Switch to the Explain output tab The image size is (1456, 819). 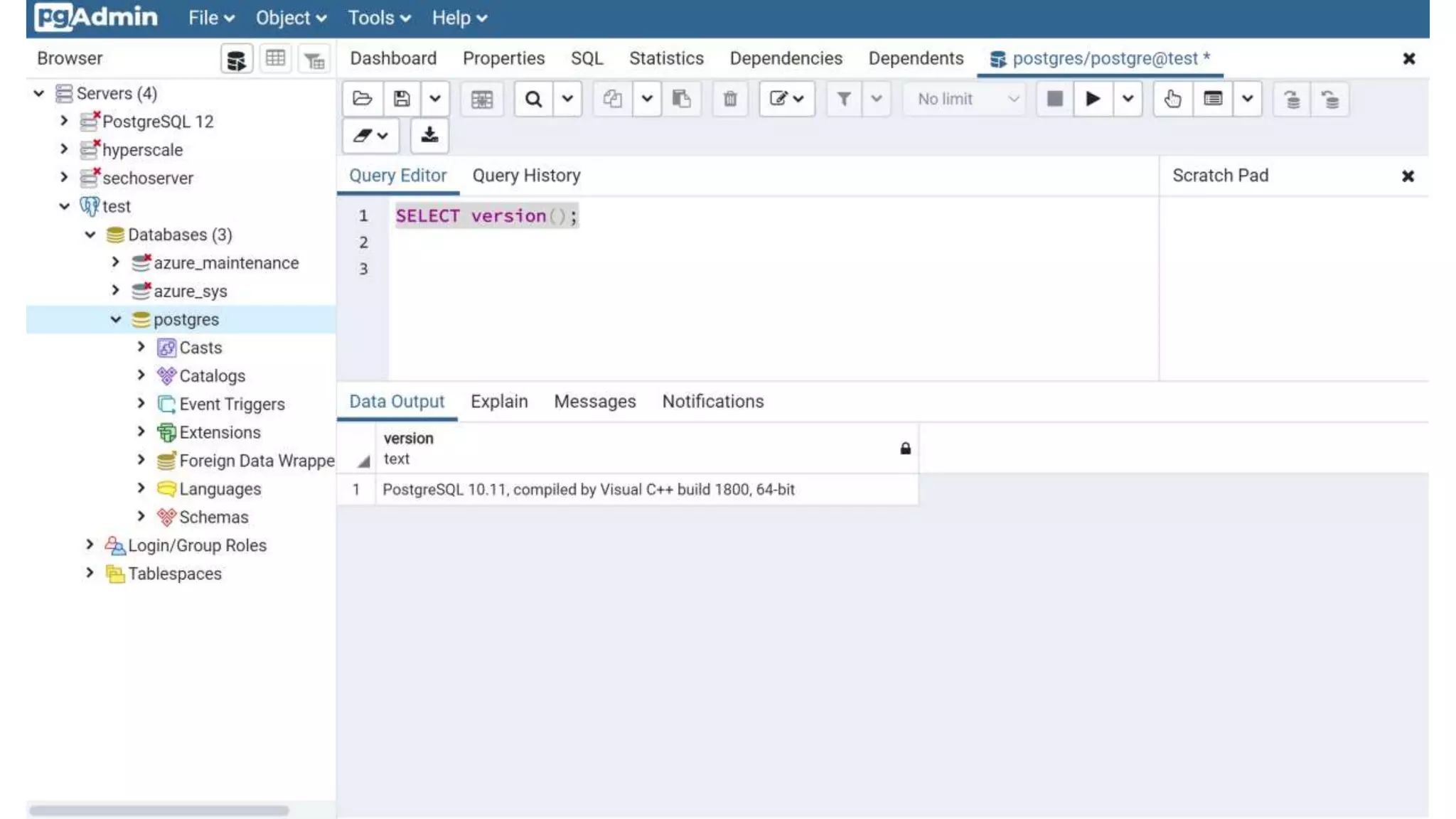[x=499, y=402]
